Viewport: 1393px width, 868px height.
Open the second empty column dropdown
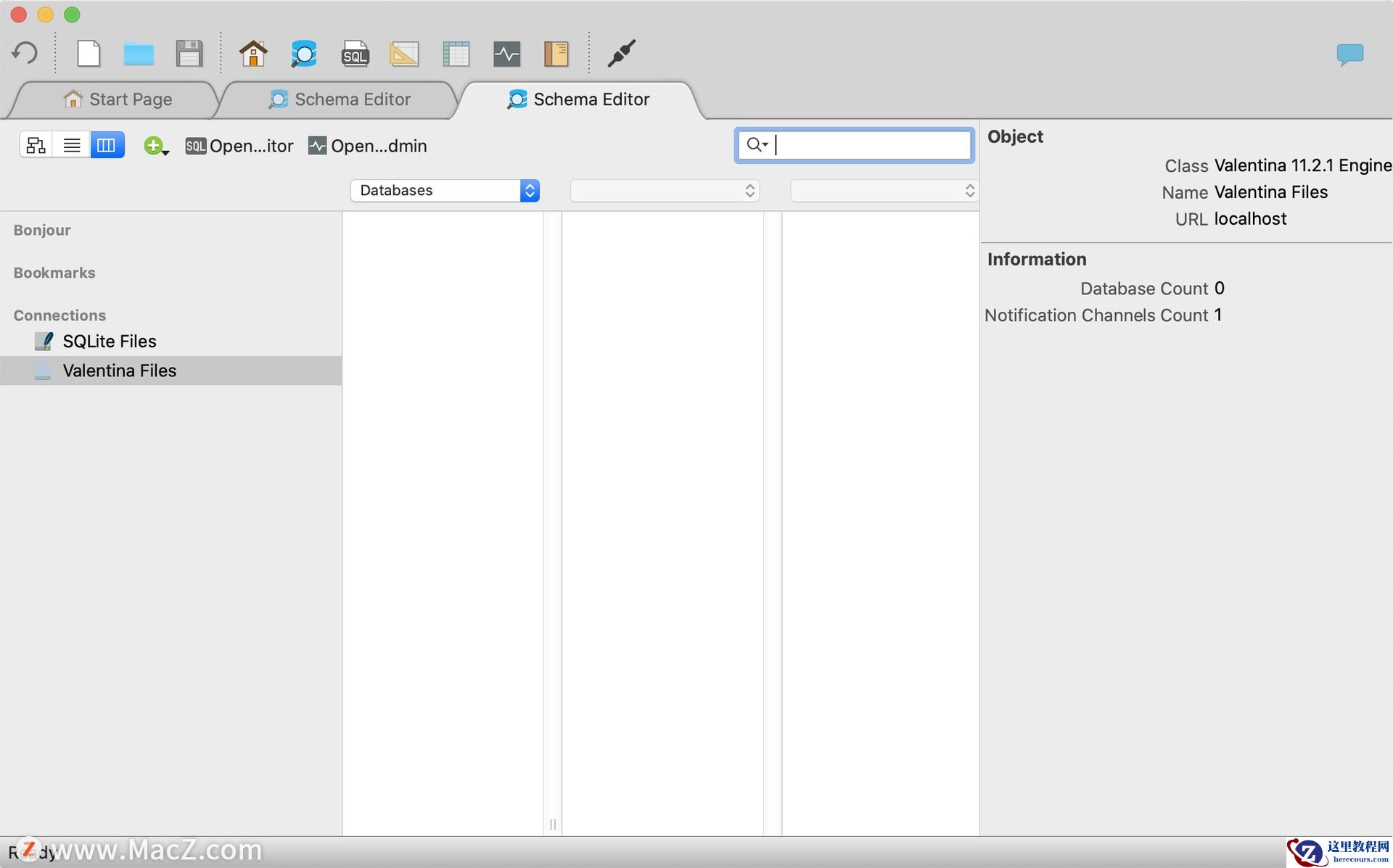665,190
